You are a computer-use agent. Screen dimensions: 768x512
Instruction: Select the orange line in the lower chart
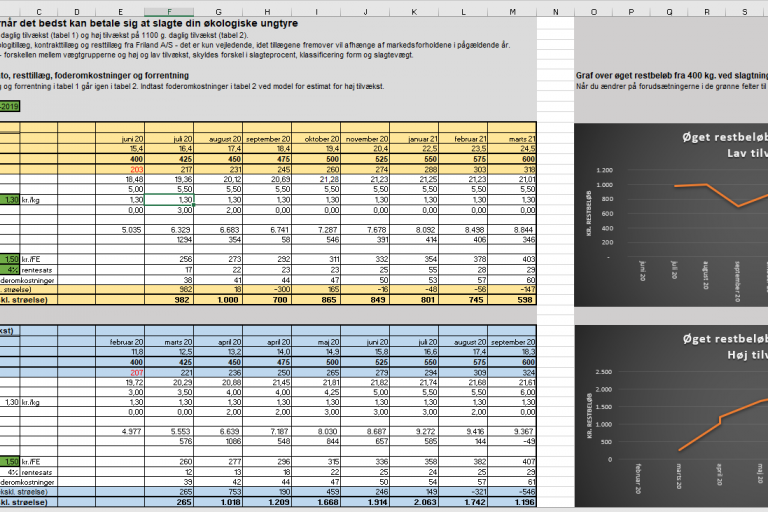(700, 420)
